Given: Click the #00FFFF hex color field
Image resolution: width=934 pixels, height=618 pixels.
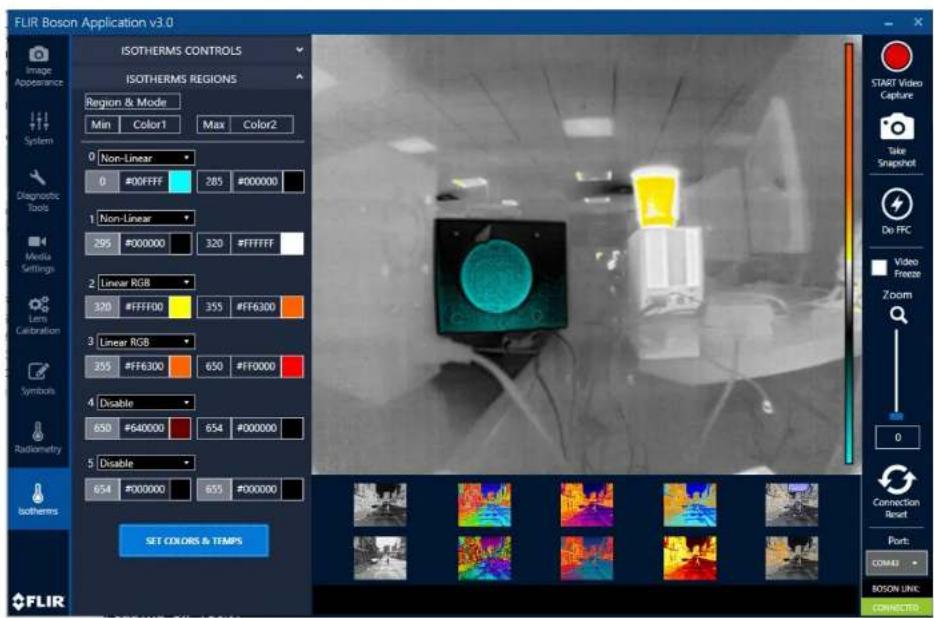Looking at the screenshot, I should coord(144,182).
